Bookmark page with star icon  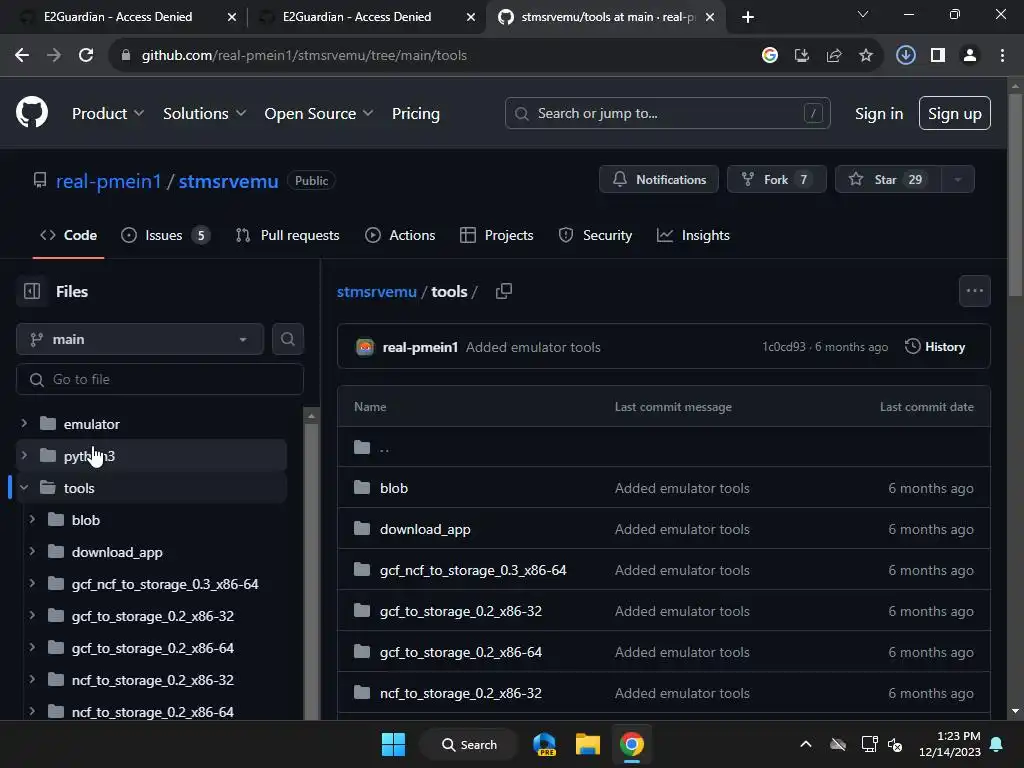click(x=866, y=56)
